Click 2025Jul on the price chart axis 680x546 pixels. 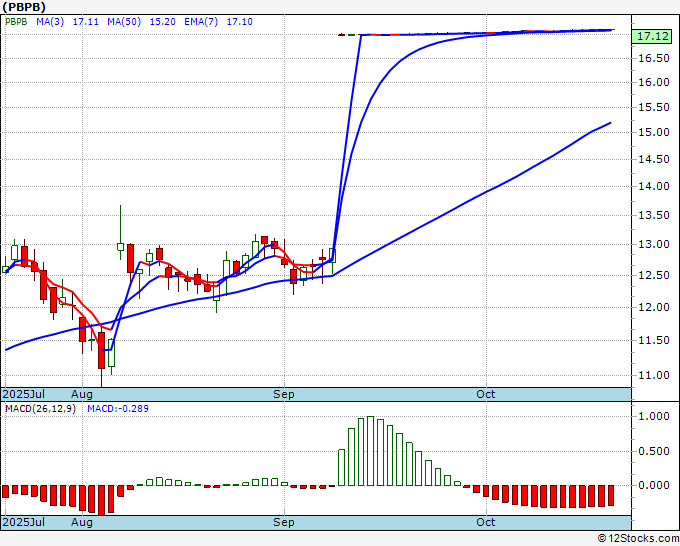(x=23, y=394)
